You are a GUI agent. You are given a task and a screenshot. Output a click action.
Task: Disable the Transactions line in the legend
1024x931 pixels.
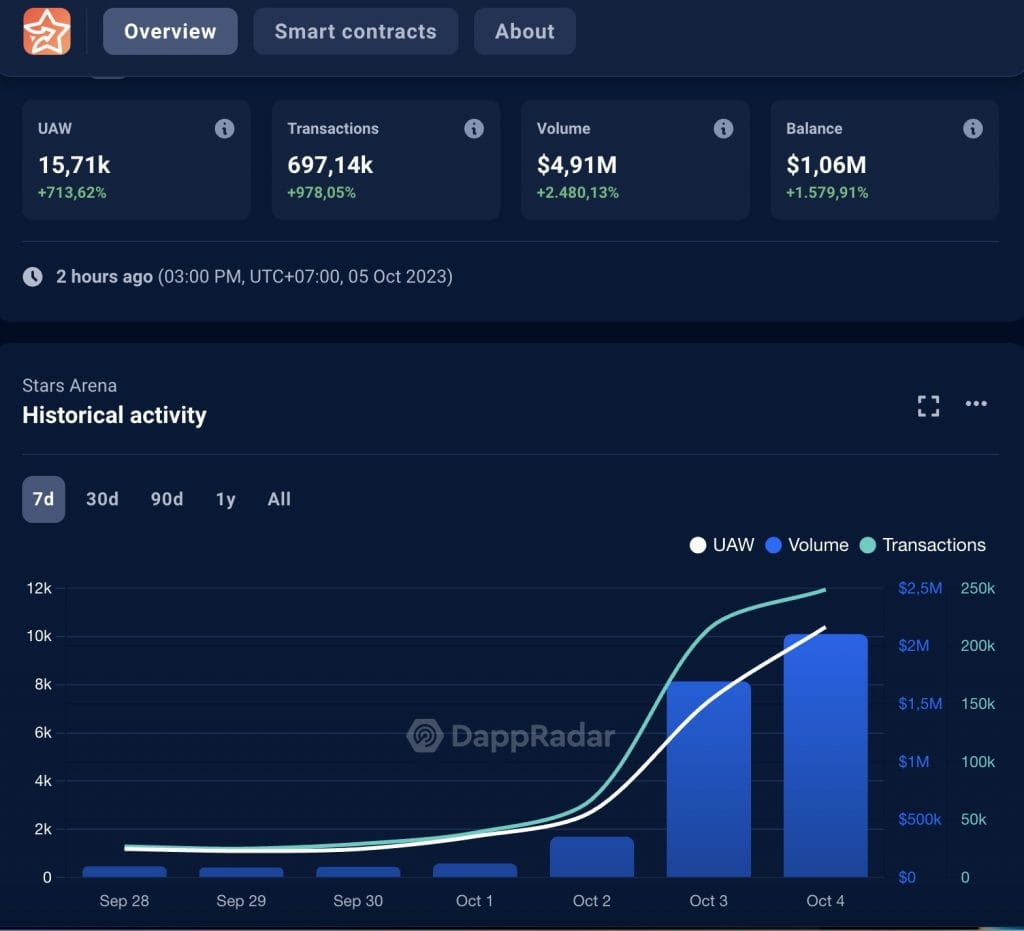coord(922,545)
